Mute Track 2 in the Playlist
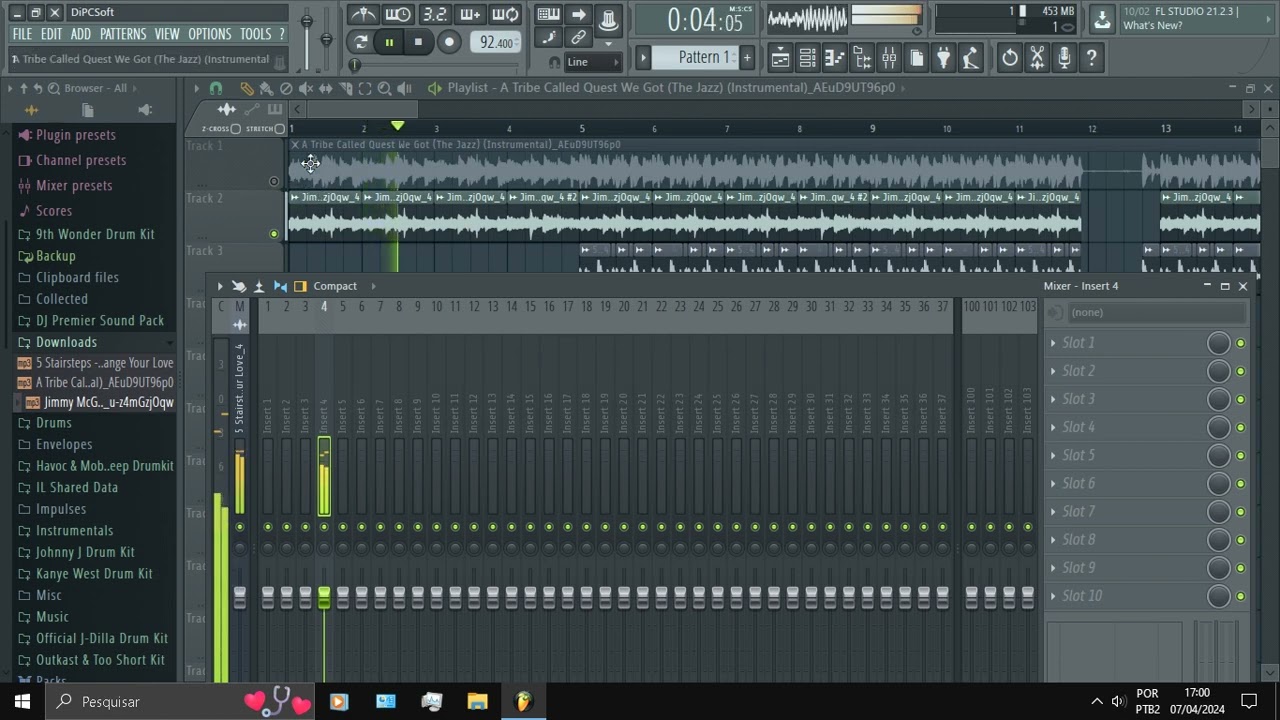This screenshot has width=1280, height=720. [x=274, y=234]
